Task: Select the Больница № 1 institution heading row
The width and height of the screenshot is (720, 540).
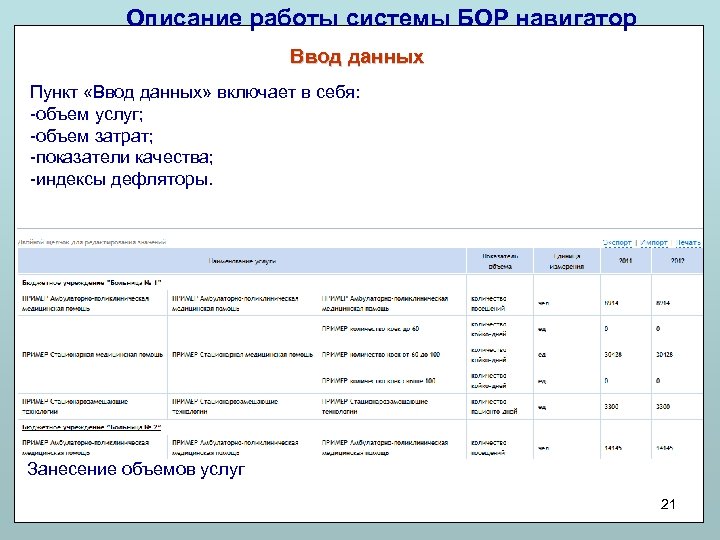Action: pyautogui.click(x=92, y=282)
